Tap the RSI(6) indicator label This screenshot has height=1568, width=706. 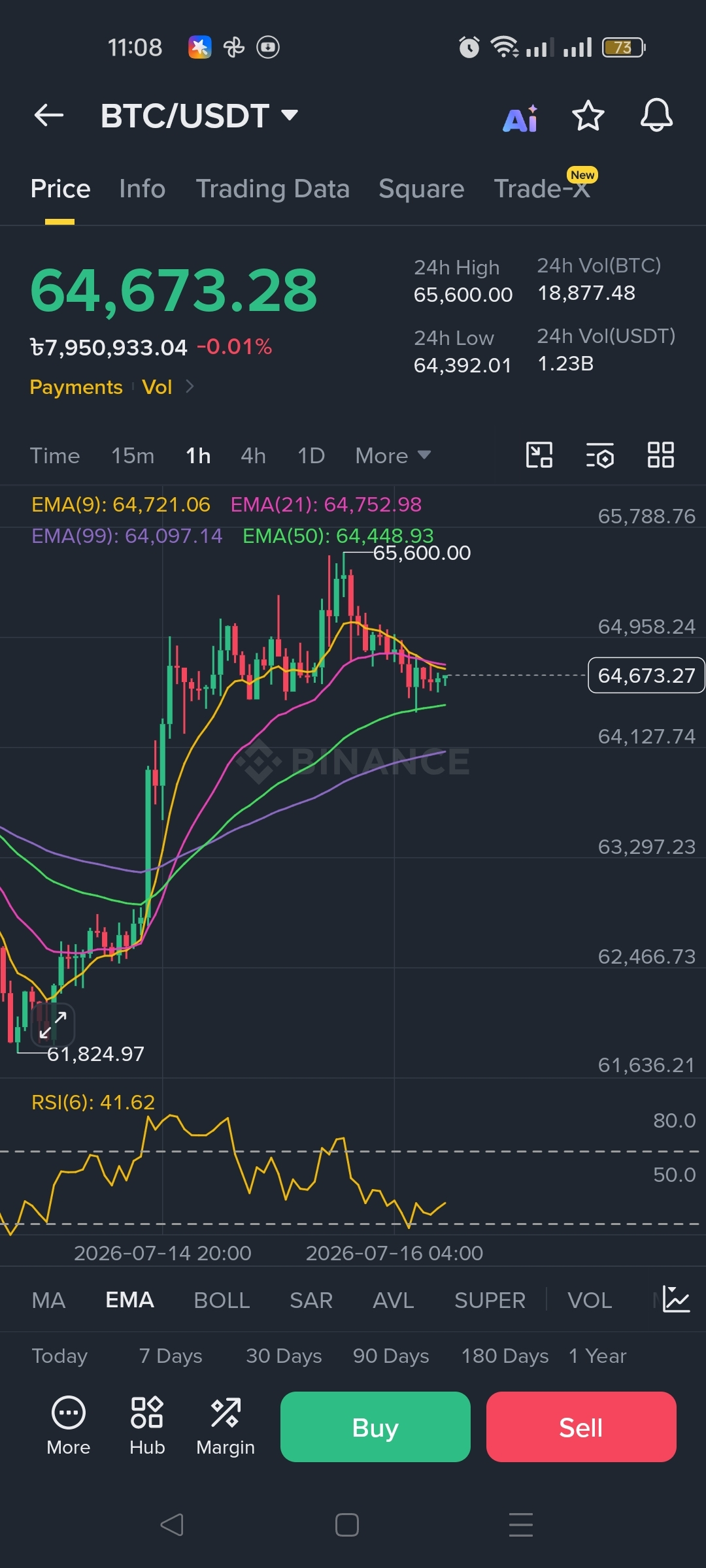93,1102
